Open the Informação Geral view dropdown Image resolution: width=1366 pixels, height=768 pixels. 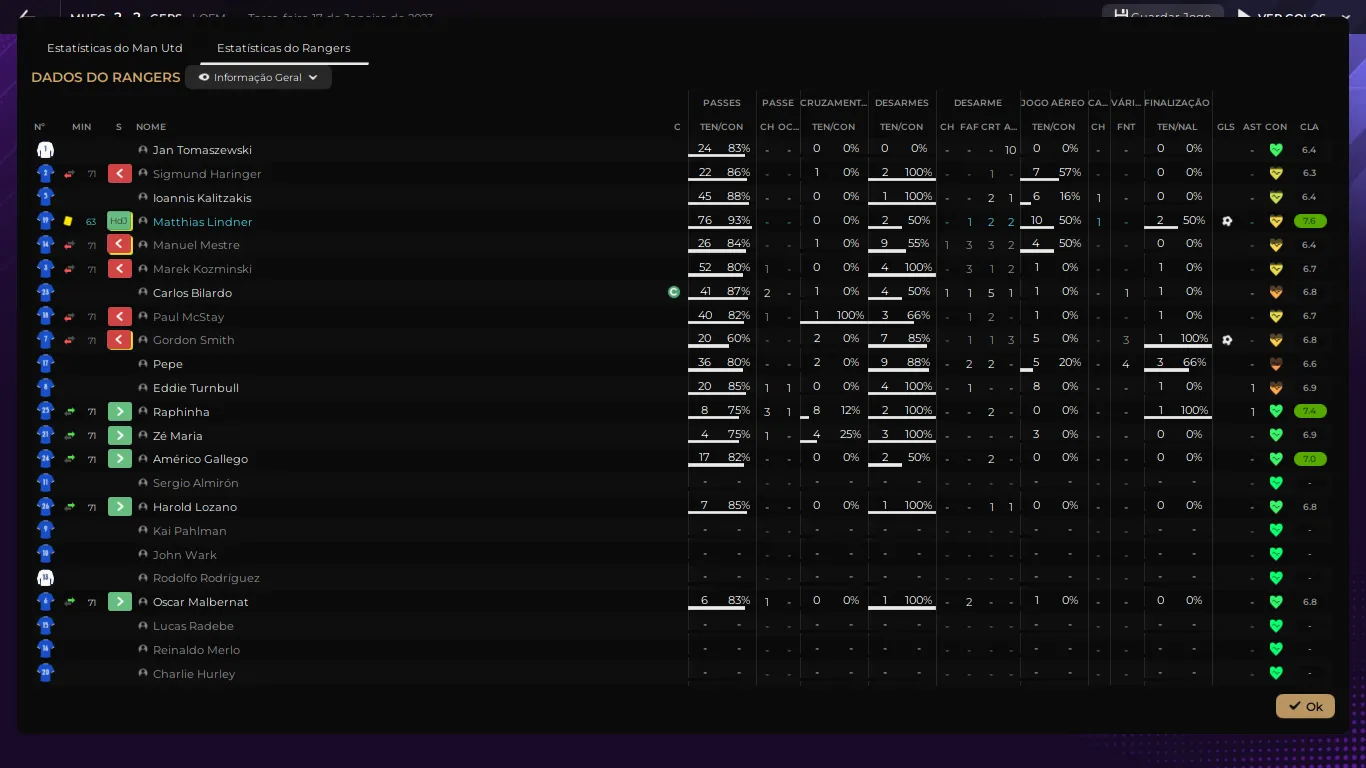pos(258,77)
